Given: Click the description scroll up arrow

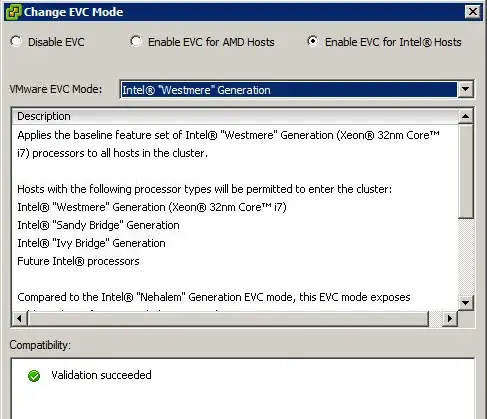Looking at the screenshot, I should click(x=465, y=116).
